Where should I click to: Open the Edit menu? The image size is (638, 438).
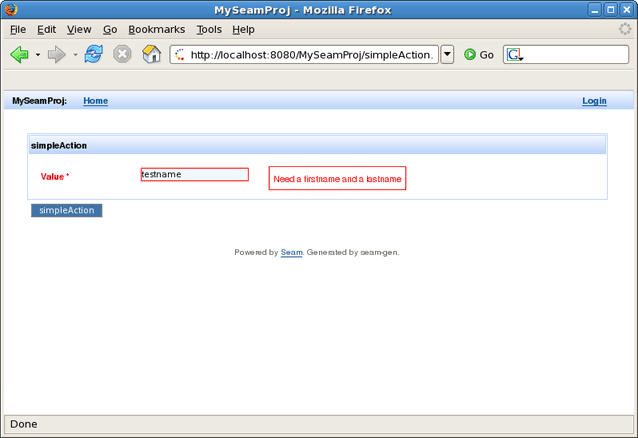46,30
